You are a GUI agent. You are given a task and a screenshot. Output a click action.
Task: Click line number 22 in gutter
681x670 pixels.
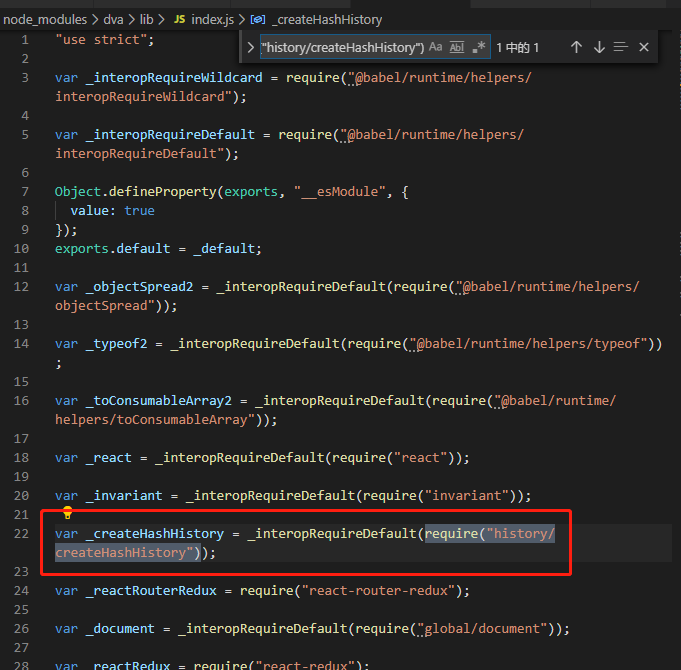point(21,534)
